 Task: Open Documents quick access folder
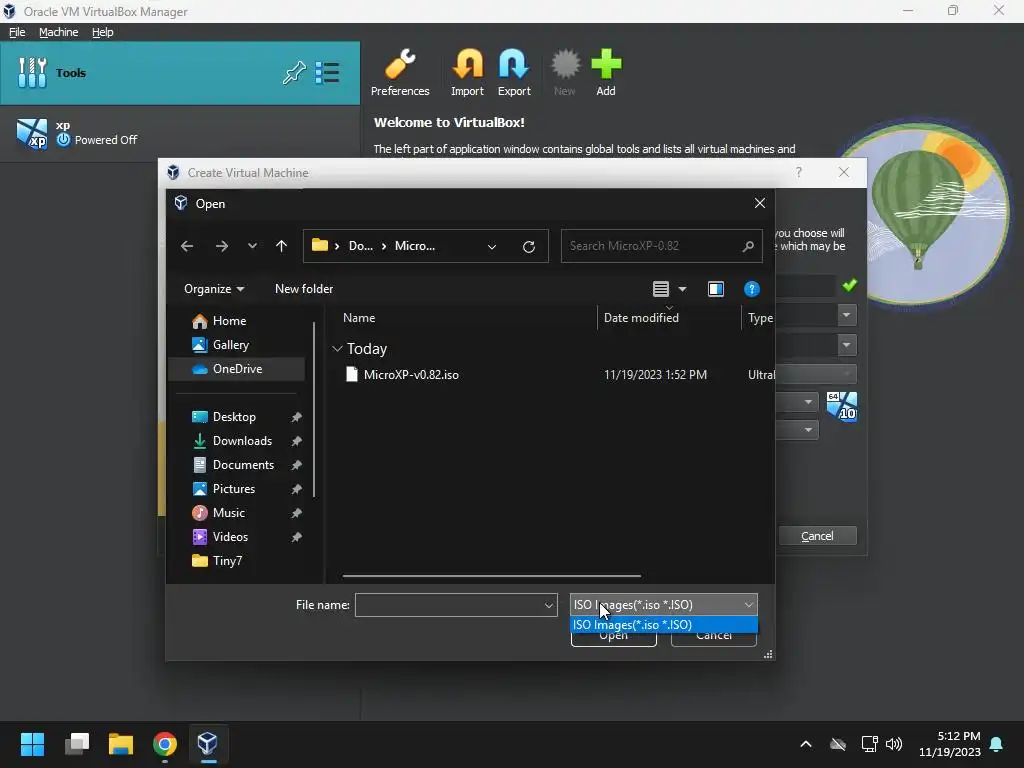pyautogui.click(x=243, y=465)
